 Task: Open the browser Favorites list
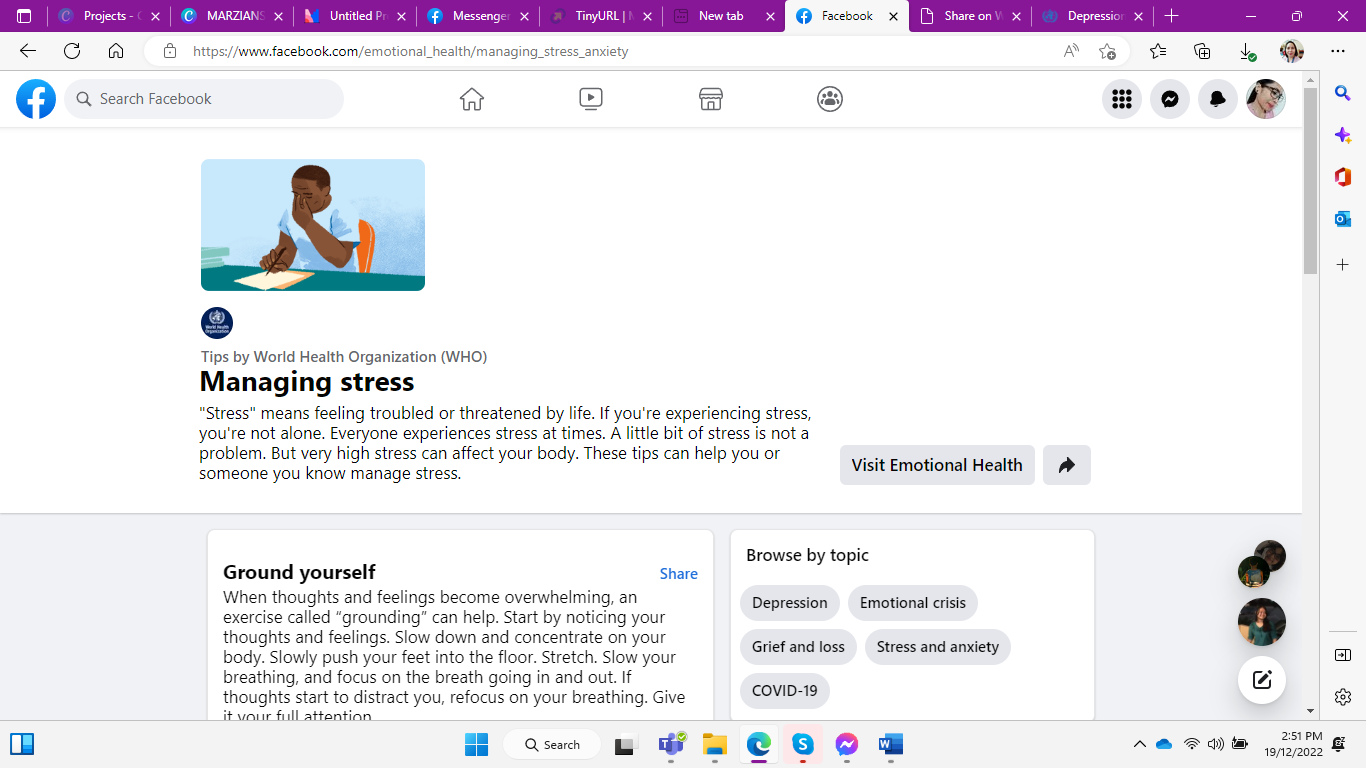pos(1158,51)
